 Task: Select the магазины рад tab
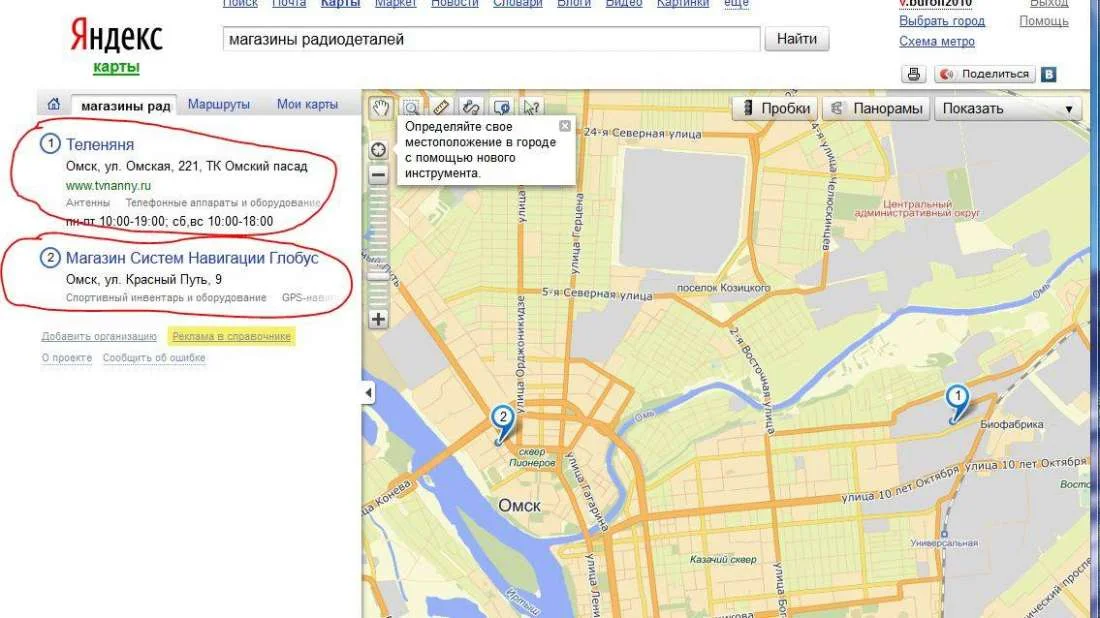(x=125, y=106)
